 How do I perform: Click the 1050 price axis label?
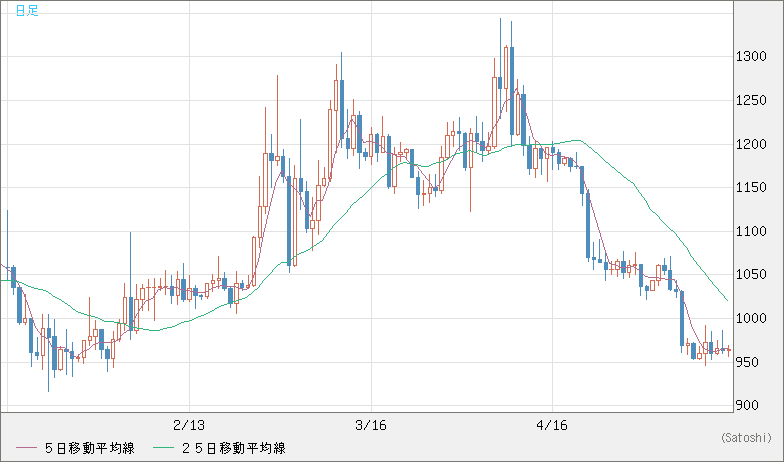click(751, 274)
